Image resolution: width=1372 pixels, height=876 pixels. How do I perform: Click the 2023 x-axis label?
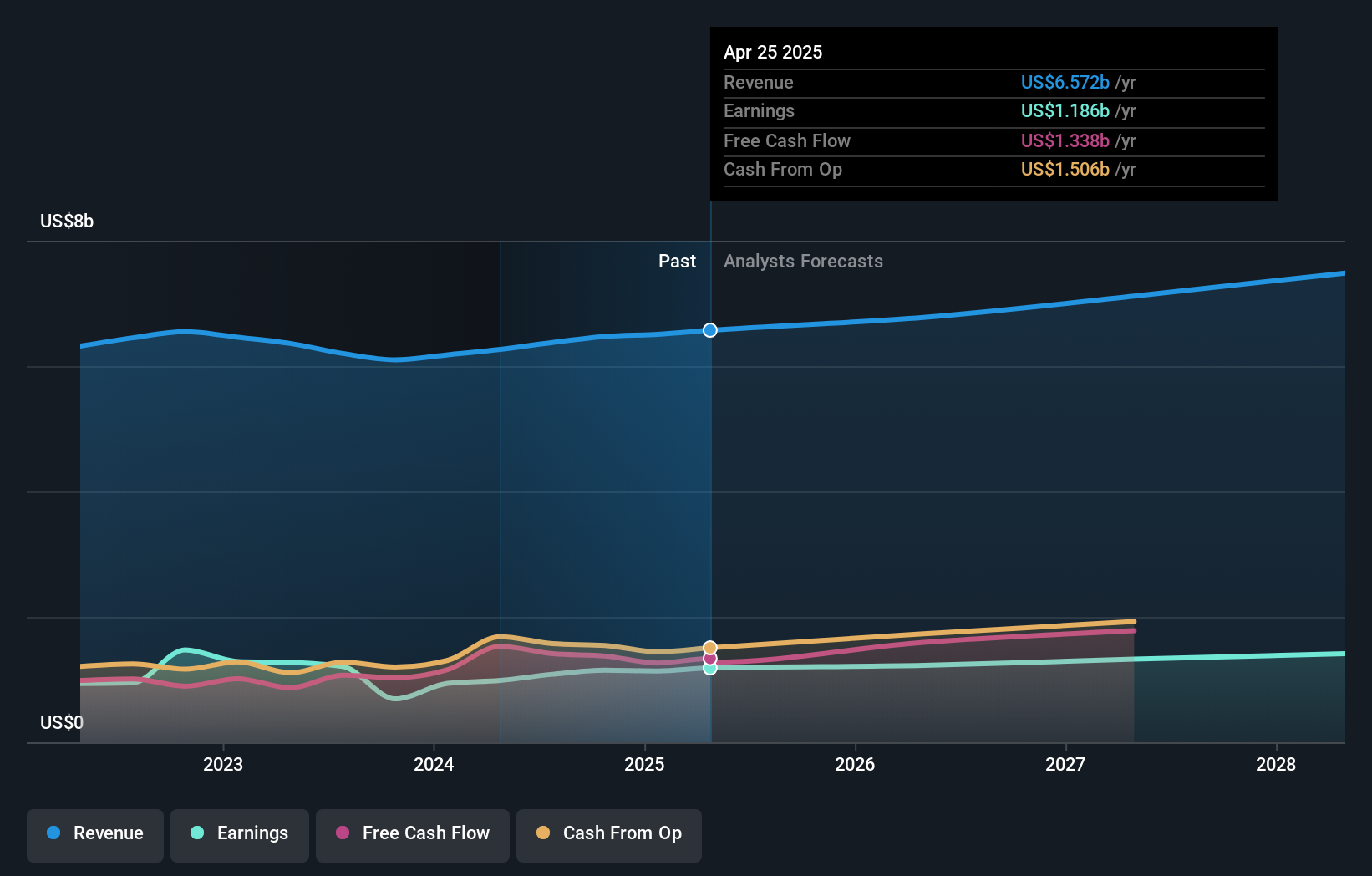point(223,764)
